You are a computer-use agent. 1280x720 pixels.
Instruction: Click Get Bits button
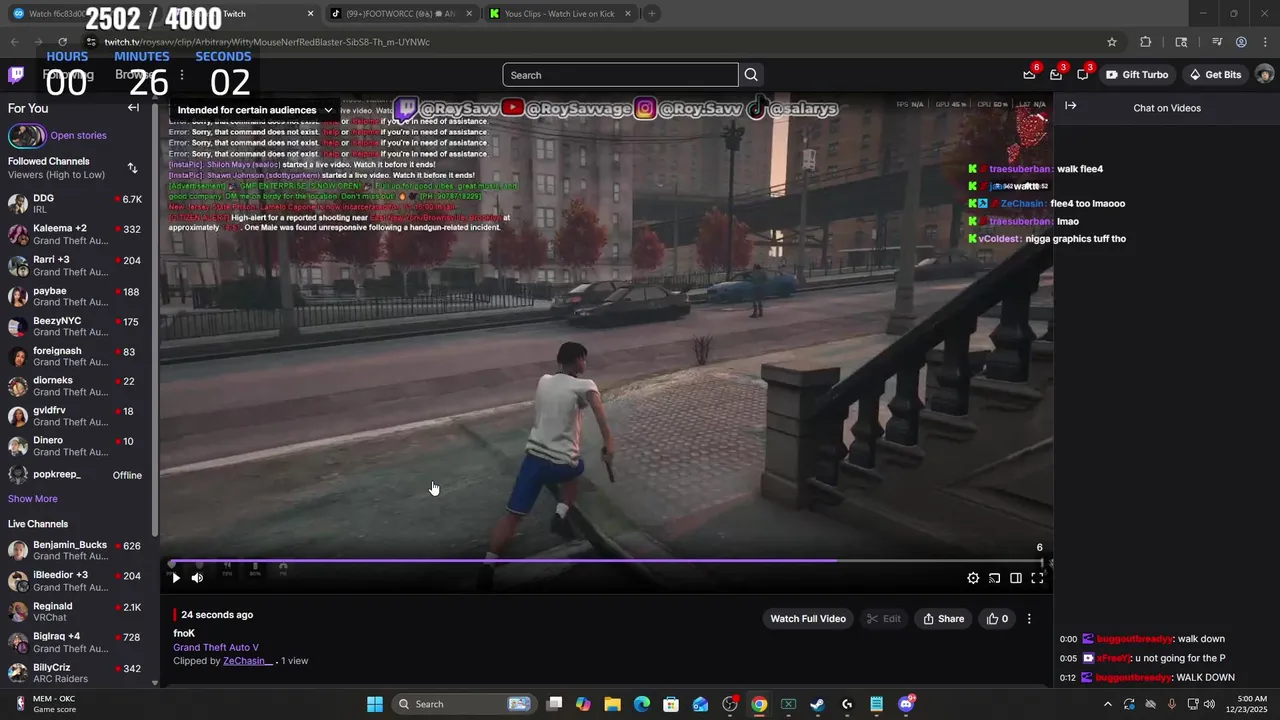point(1215,75)
